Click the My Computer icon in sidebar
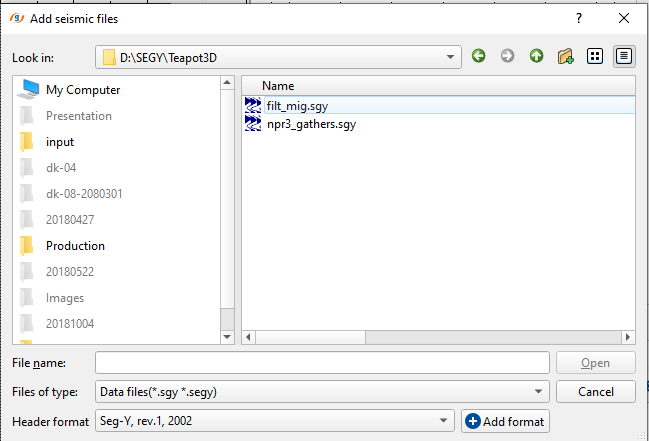The image size is (649, 441). click(28, 89)
